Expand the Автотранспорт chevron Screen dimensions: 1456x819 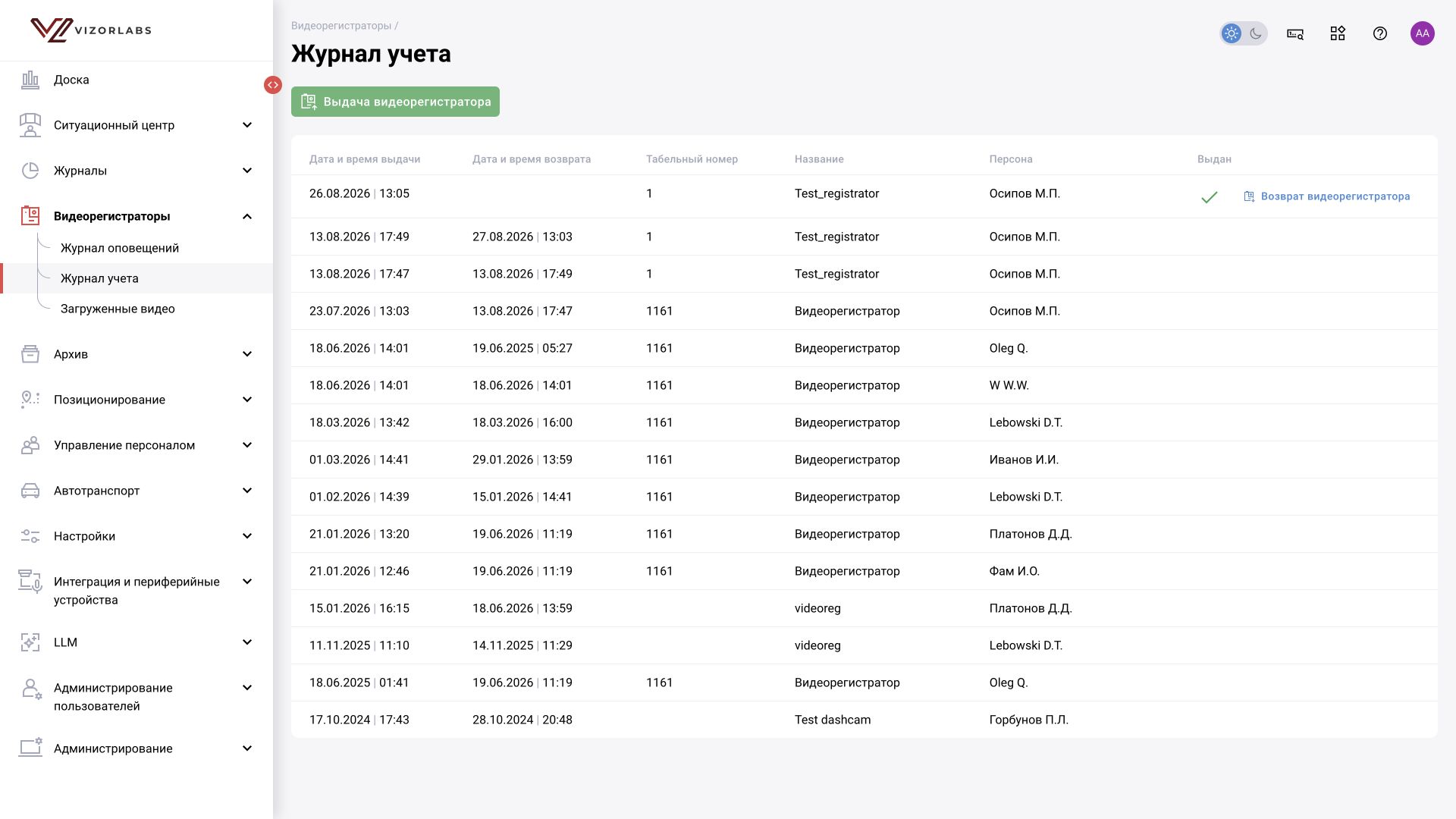[x=247, y=491]
